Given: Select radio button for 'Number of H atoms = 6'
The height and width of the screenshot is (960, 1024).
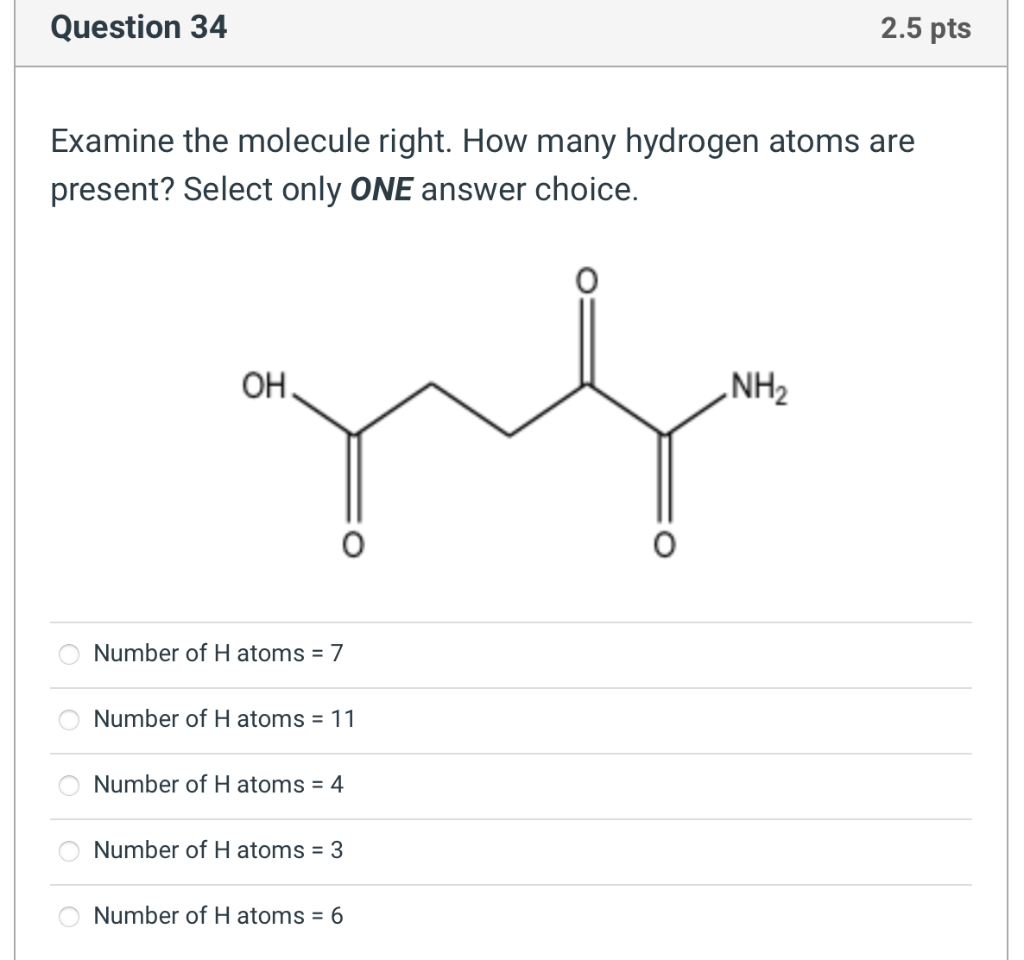Looking at the screenshot, I should (x=68, y=916).
